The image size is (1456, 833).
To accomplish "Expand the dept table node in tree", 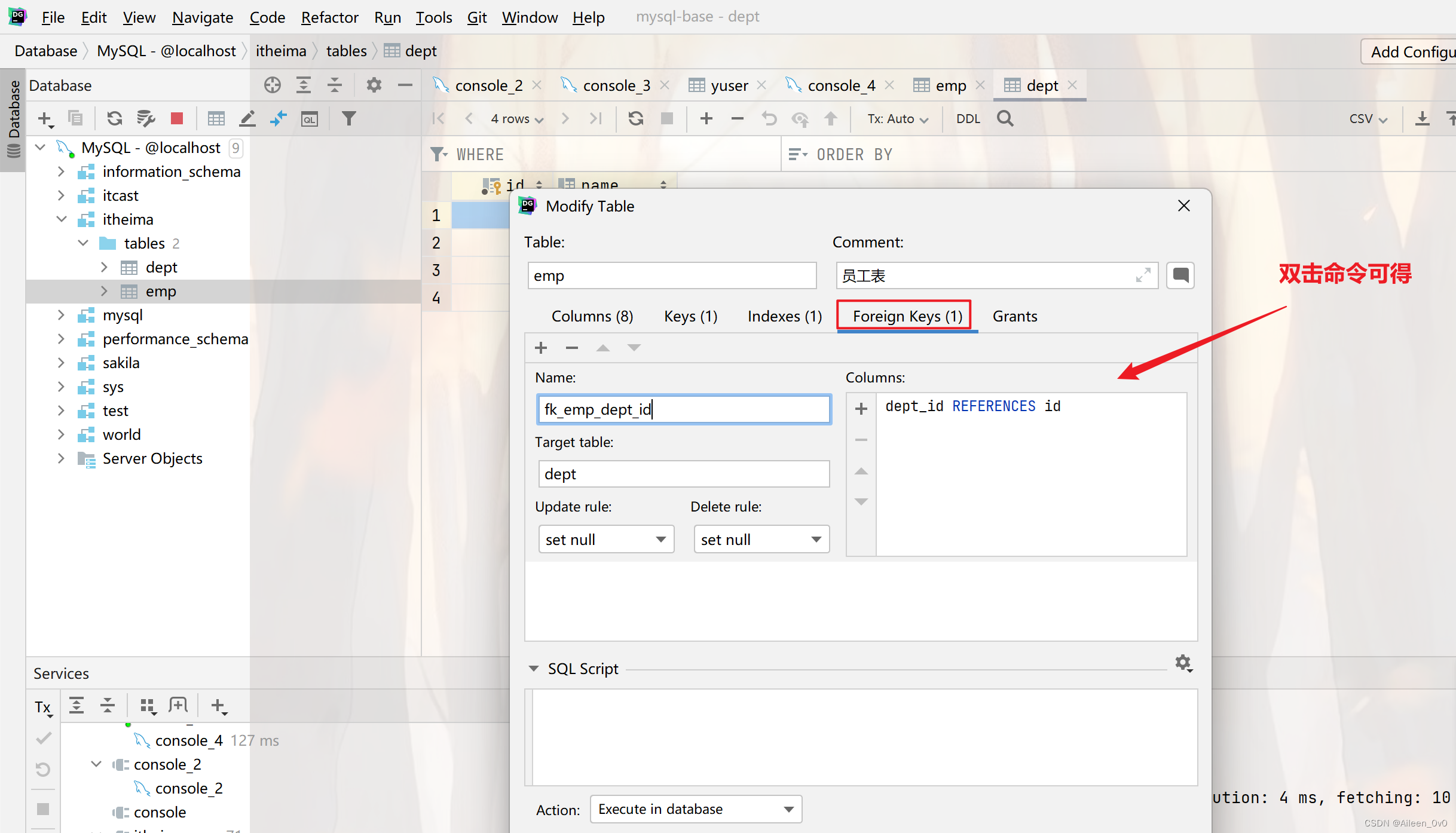I will [x=105, y=267].
